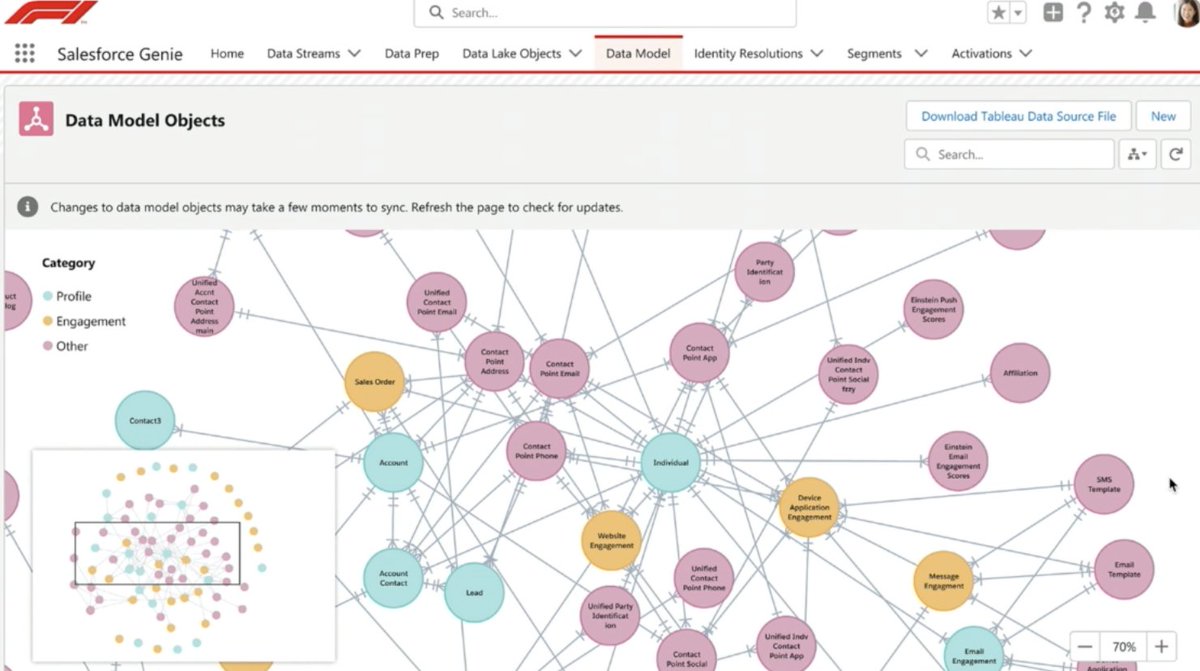Viewport: 1200px width, 671px height.
Task: Click the minimap overview thumbnail
Action: point(184,554)
